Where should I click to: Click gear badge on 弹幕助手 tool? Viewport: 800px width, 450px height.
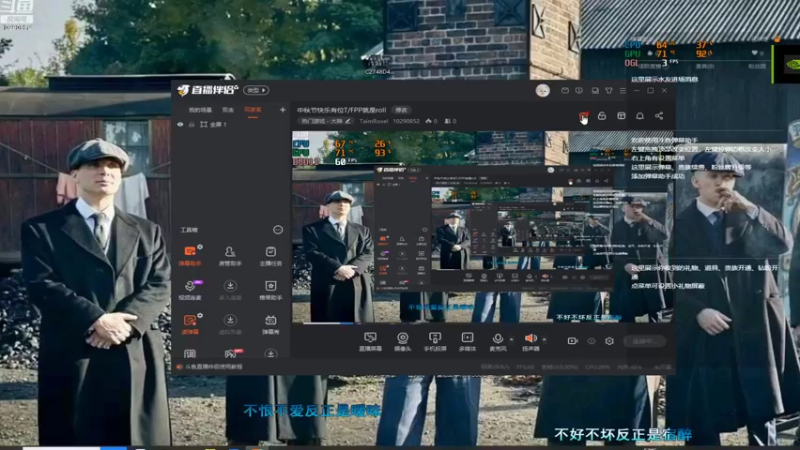pos(200,247)
